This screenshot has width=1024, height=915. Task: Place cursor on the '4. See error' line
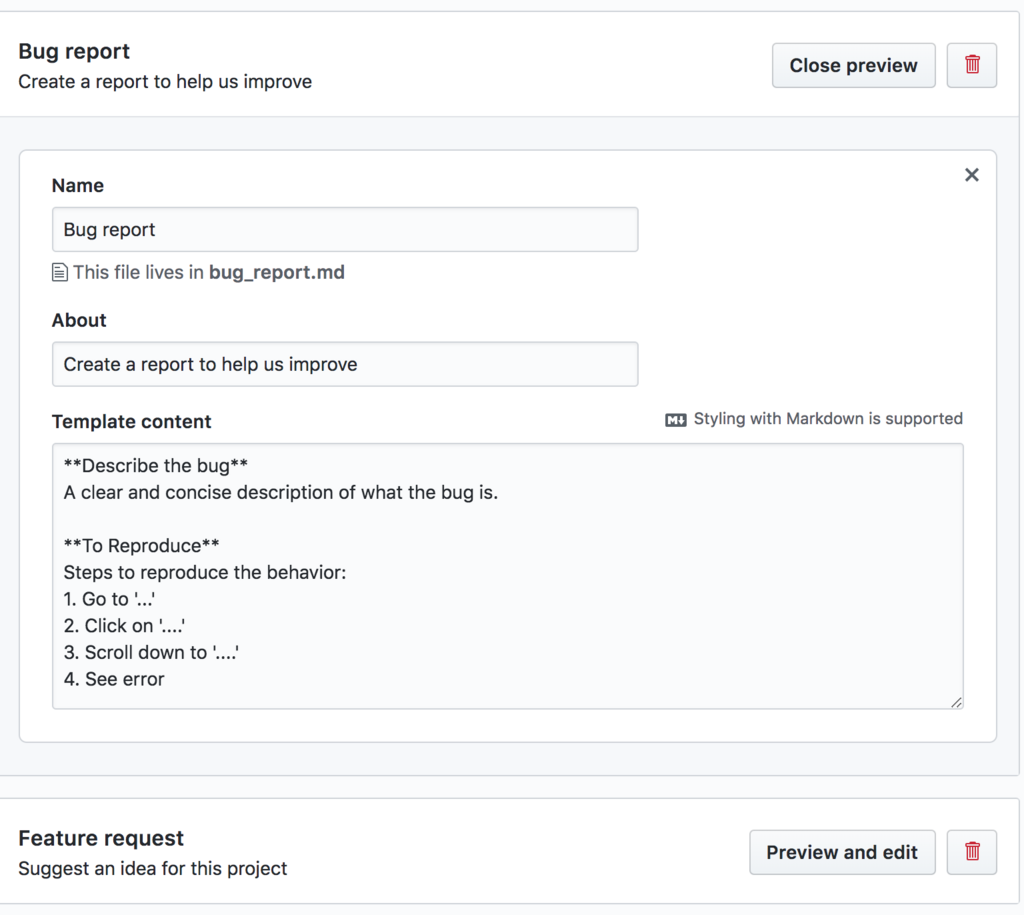(x=114, y=680)
